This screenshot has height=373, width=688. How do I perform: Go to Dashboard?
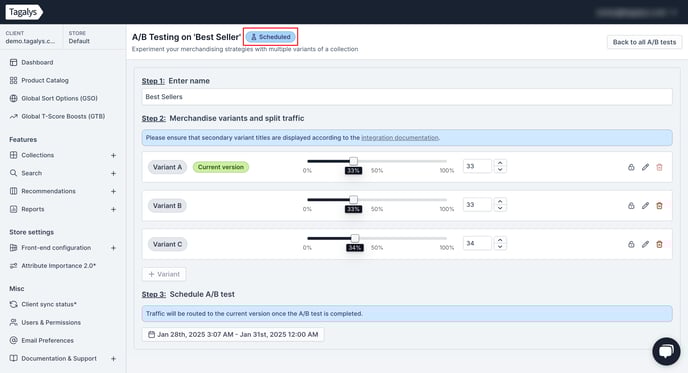(37, 62)
